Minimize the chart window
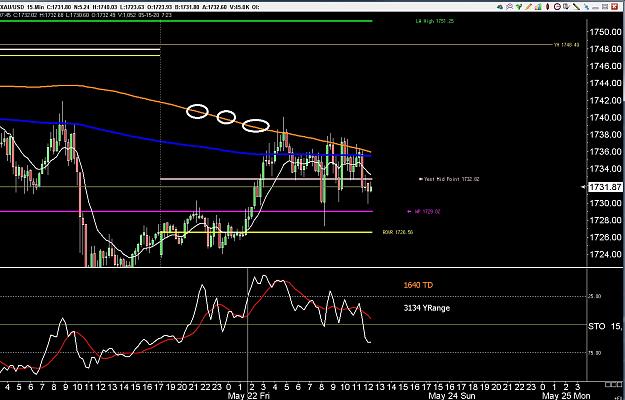Viewport: 625px width, 400px height. [x=595, y=8]
